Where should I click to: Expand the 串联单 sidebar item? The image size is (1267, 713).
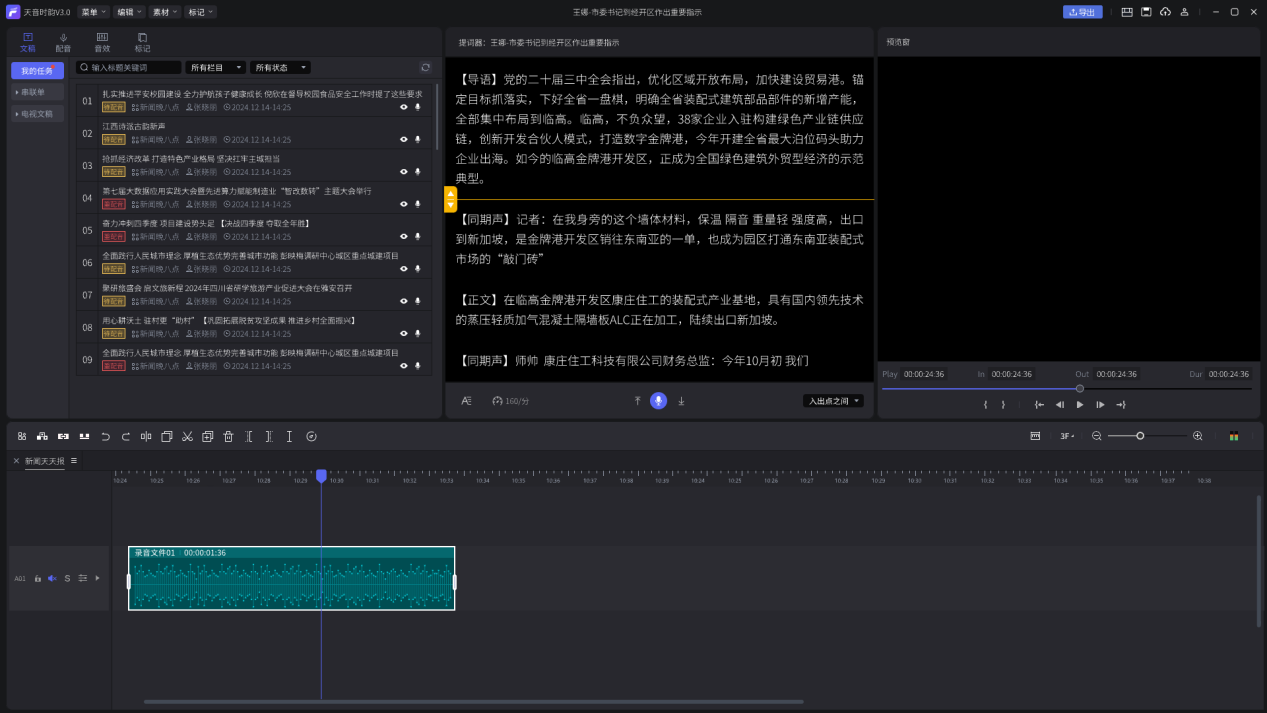tap(38, 92)
